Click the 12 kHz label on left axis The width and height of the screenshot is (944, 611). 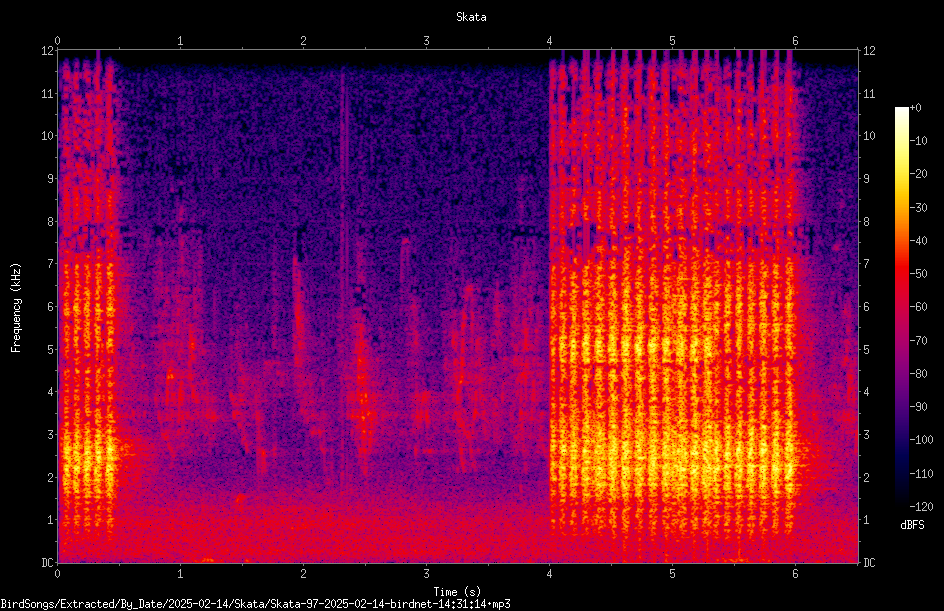click(x=48, y=51)
